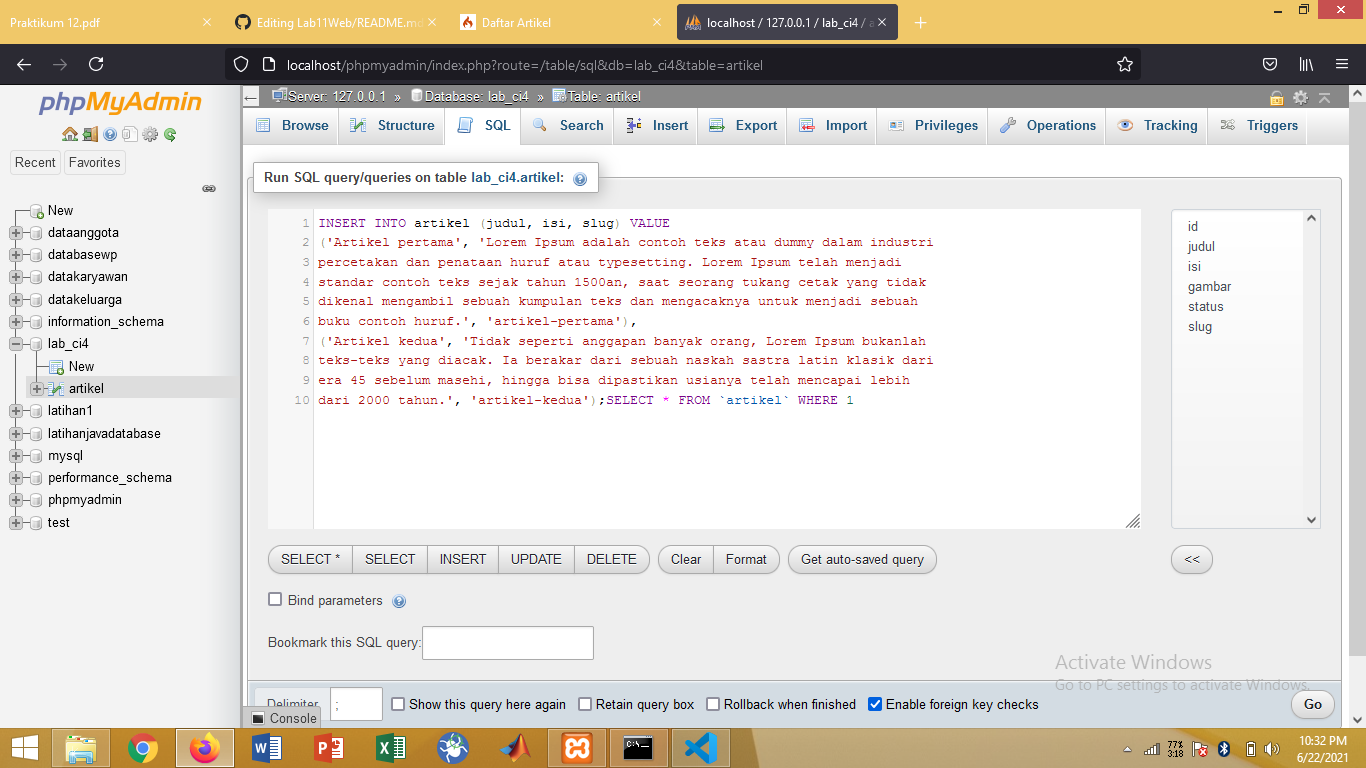Click the Format button
The image size is (1366, 768).
coord(746,559)
